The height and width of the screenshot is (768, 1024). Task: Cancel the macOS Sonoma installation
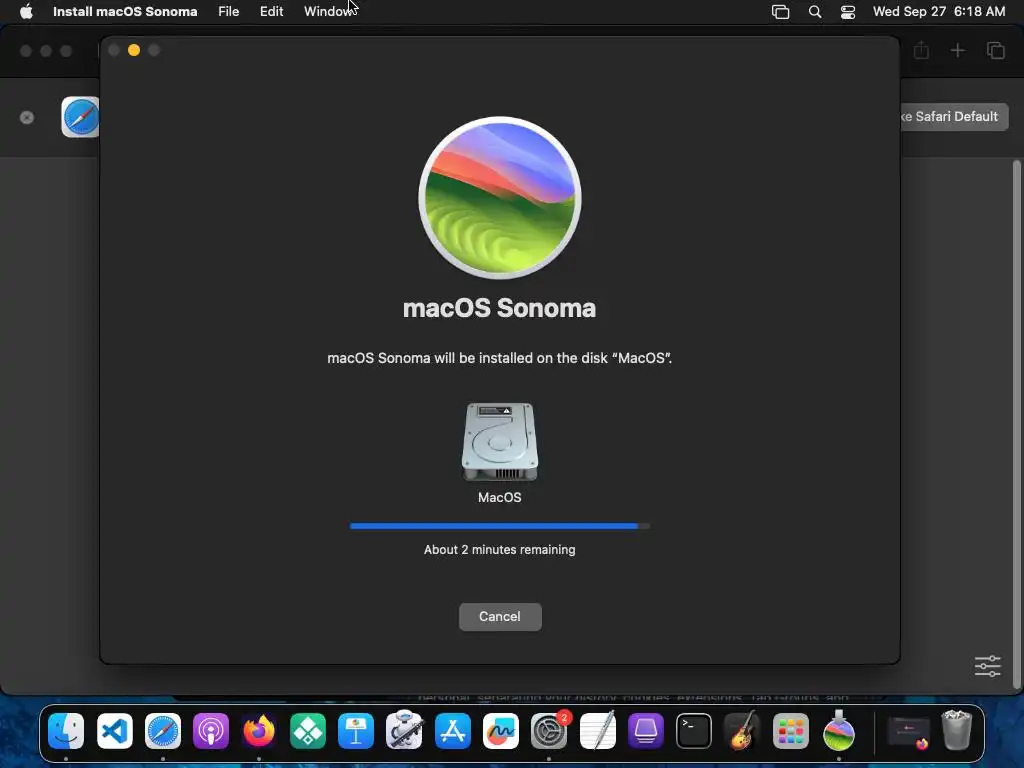pos(500,616)
